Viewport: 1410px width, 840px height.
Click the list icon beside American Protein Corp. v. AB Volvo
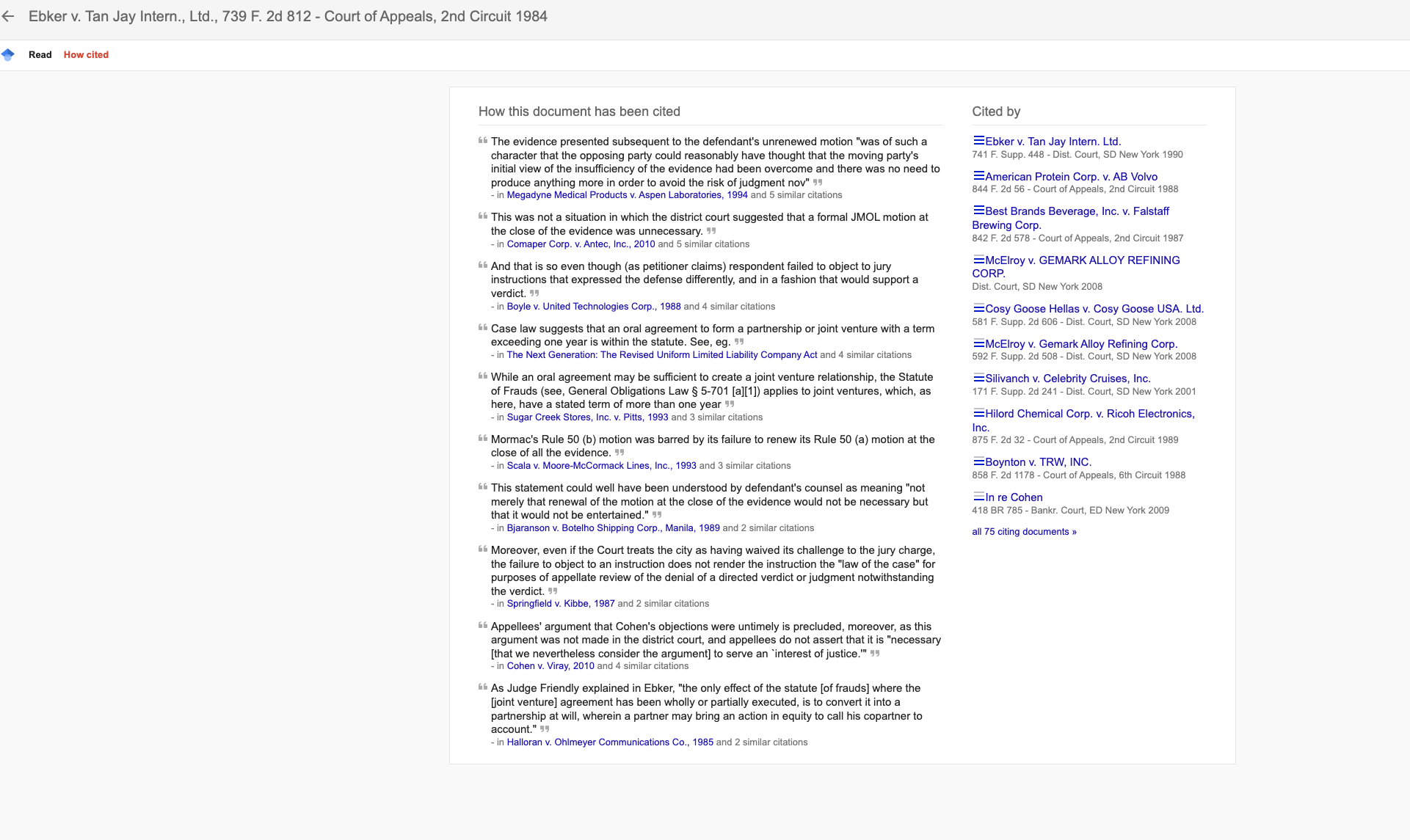[978, 175]
